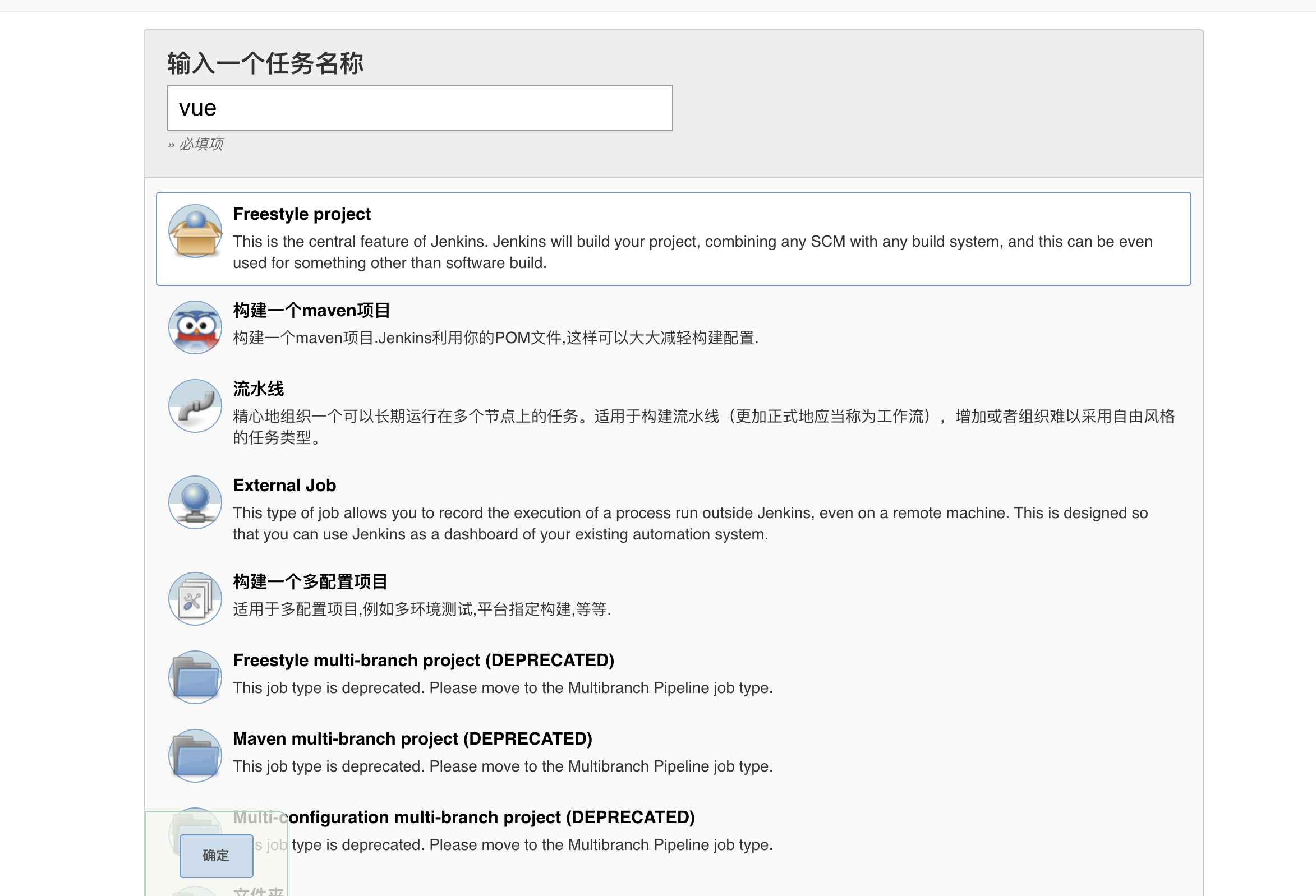Click the pipeline pipe icon
Screen dimensions: 1316x896
[x=195, y=406]
